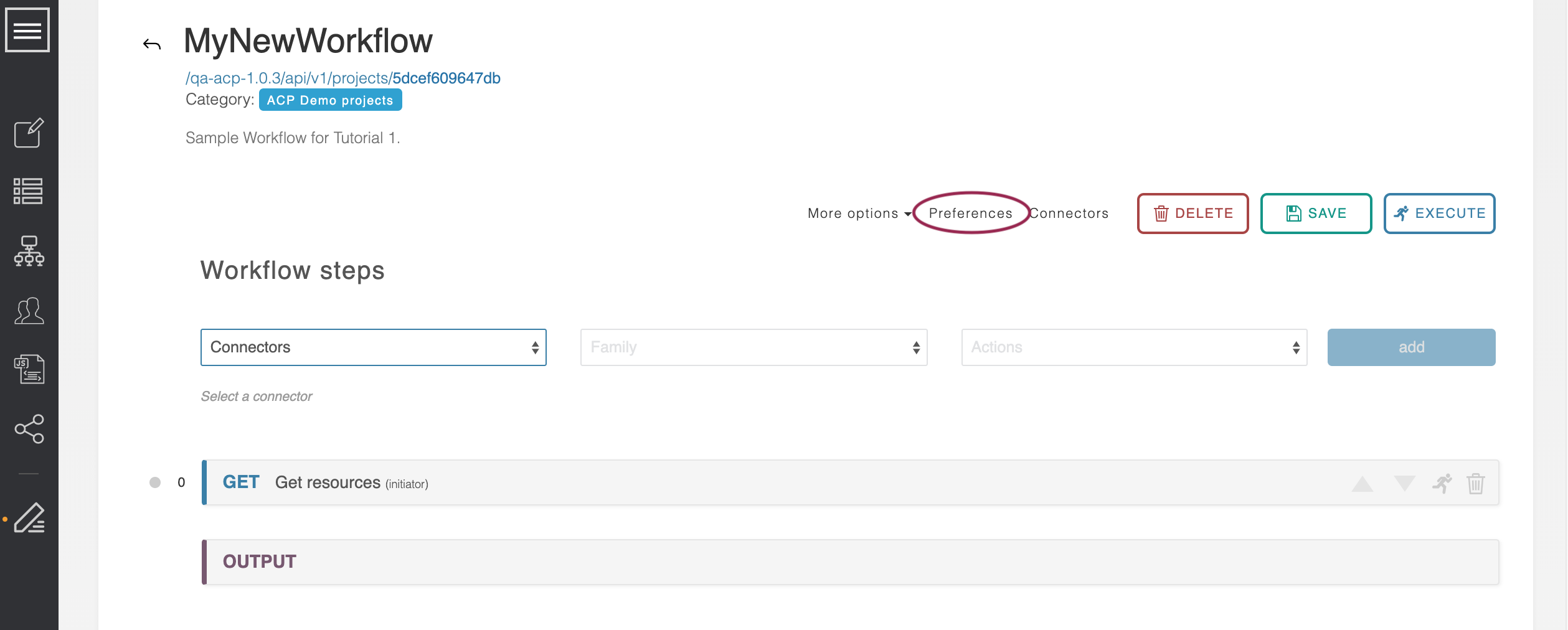Open the JS script icon in sidebar
This screenshot has width=1568, height=630.
click(x=29, y=369)
